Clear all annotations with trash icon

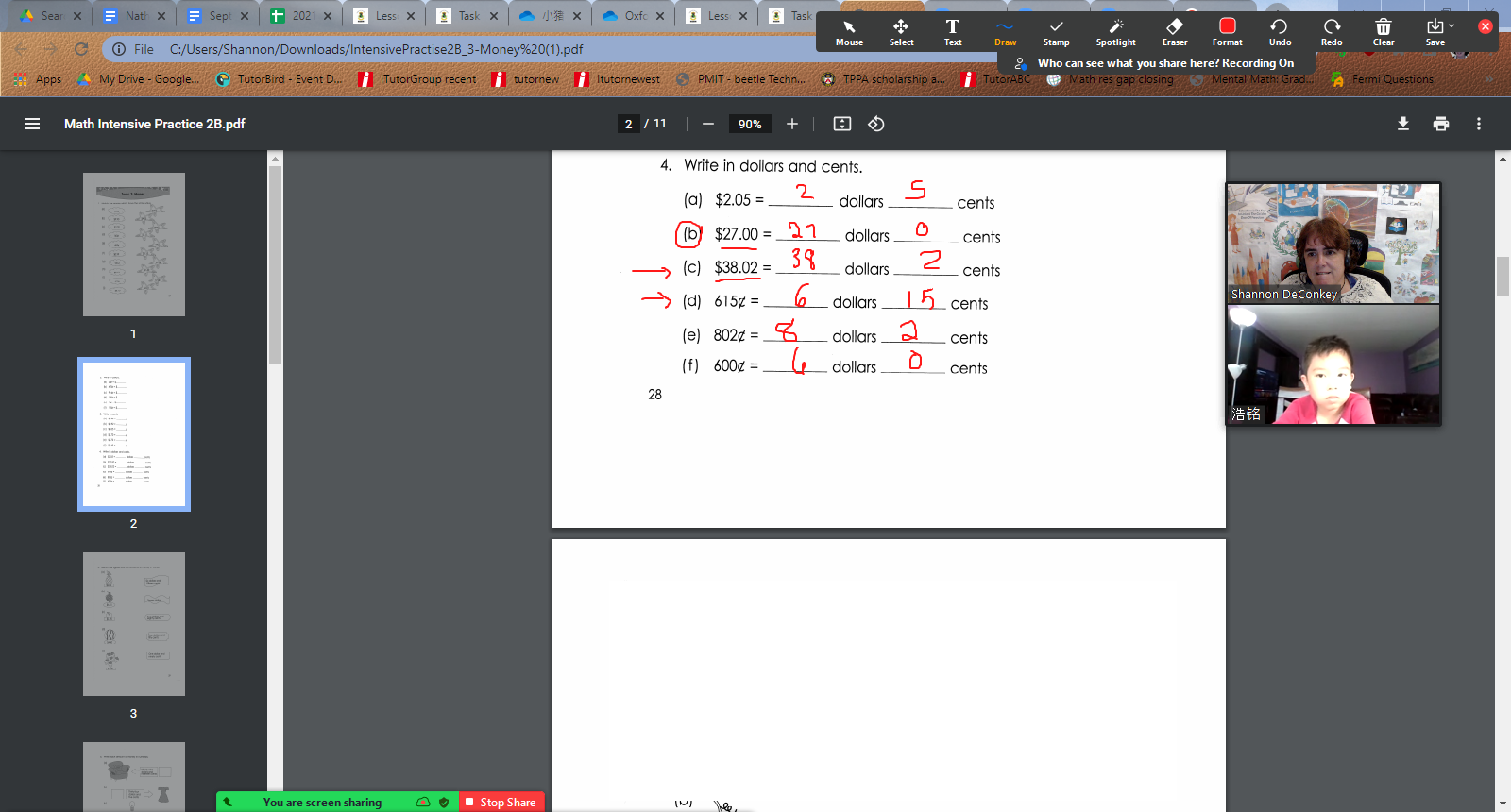[1384, 32]
